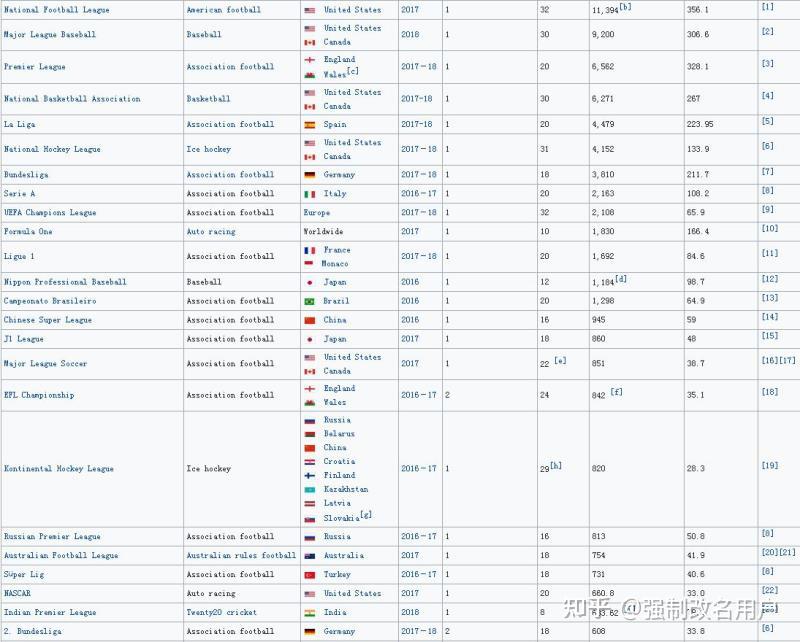Viewport: 800px width, 642px height.
Task: Open the Kontinental Hockey League link
Action: click(x=59, y=469)
